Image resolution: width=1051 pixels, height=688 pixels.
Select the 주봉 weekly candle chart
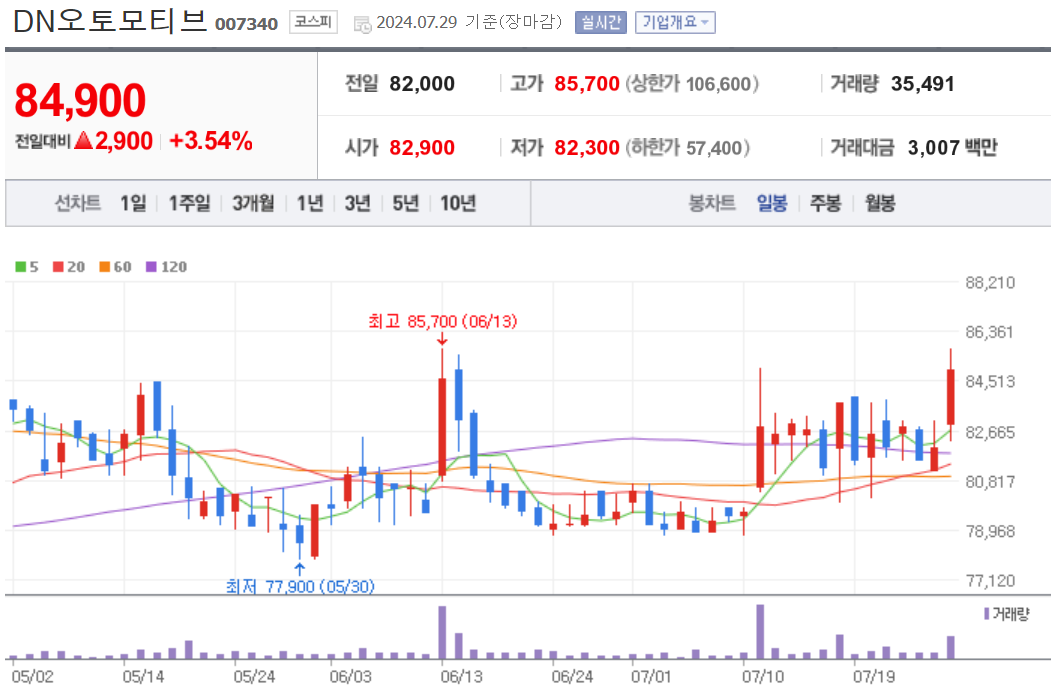(x=825, y=203)
